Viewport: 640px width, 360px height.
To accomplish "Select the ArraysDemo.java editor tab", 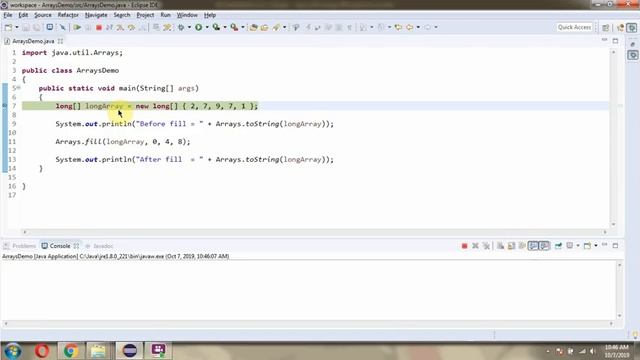I will (33, 41).
